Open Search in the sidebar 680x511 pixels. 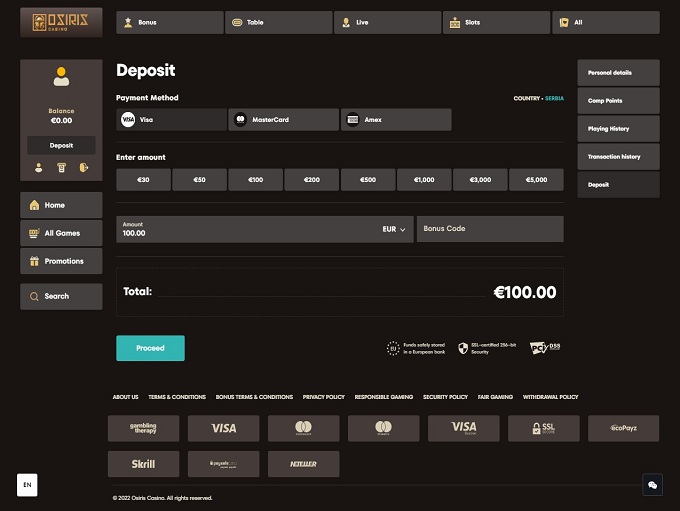coord(61,296)
